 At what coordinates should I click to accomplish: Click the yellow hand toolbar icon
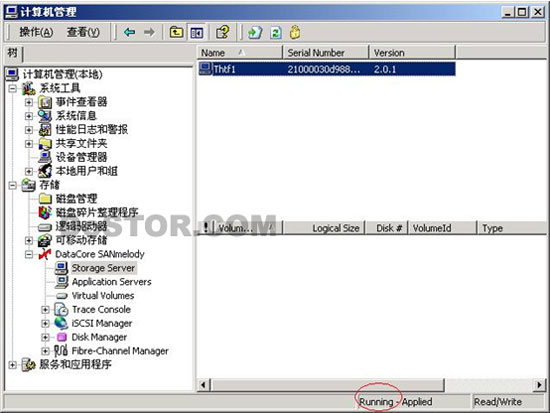295,32
